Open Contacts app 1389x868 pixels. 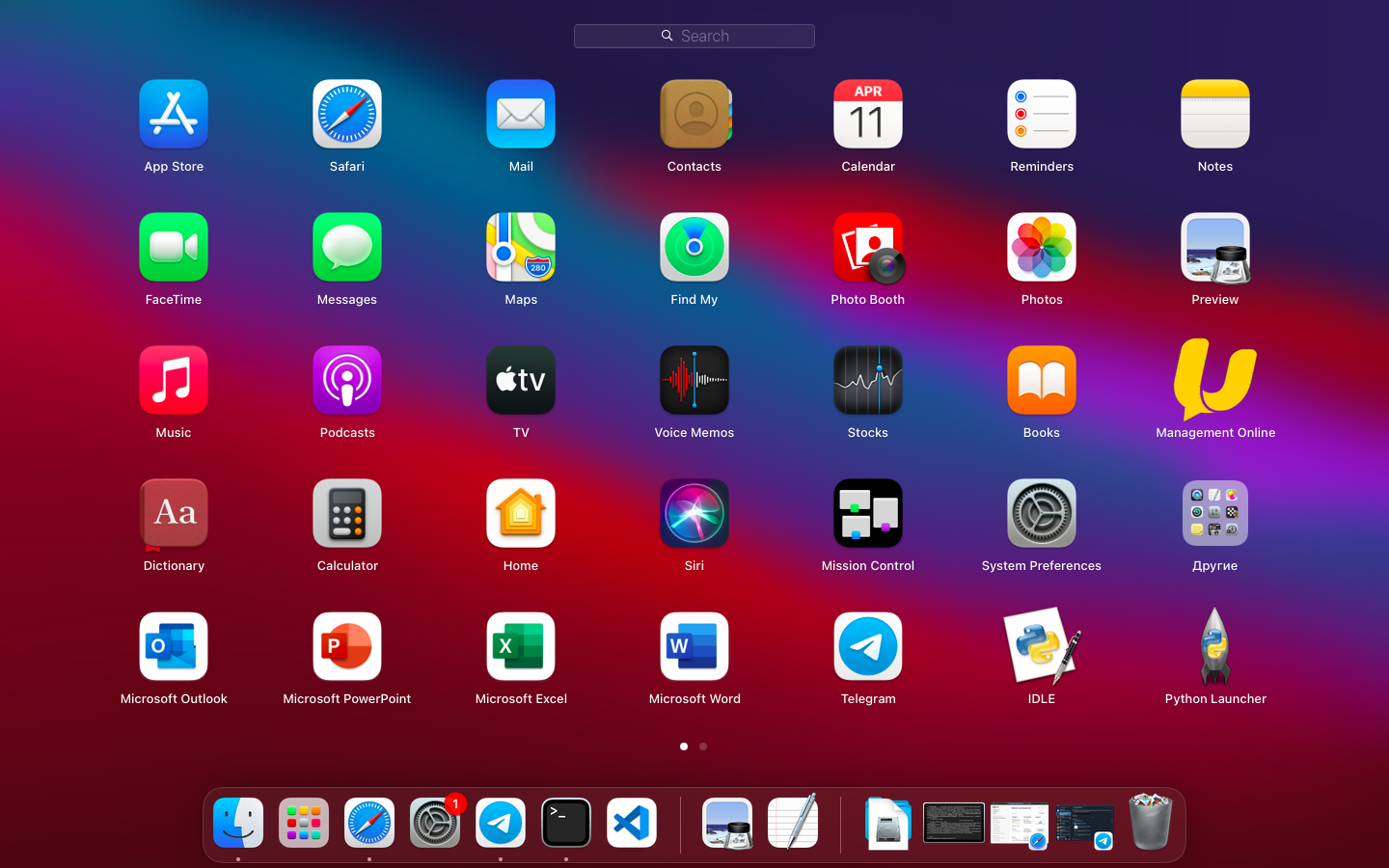point(694,115)
